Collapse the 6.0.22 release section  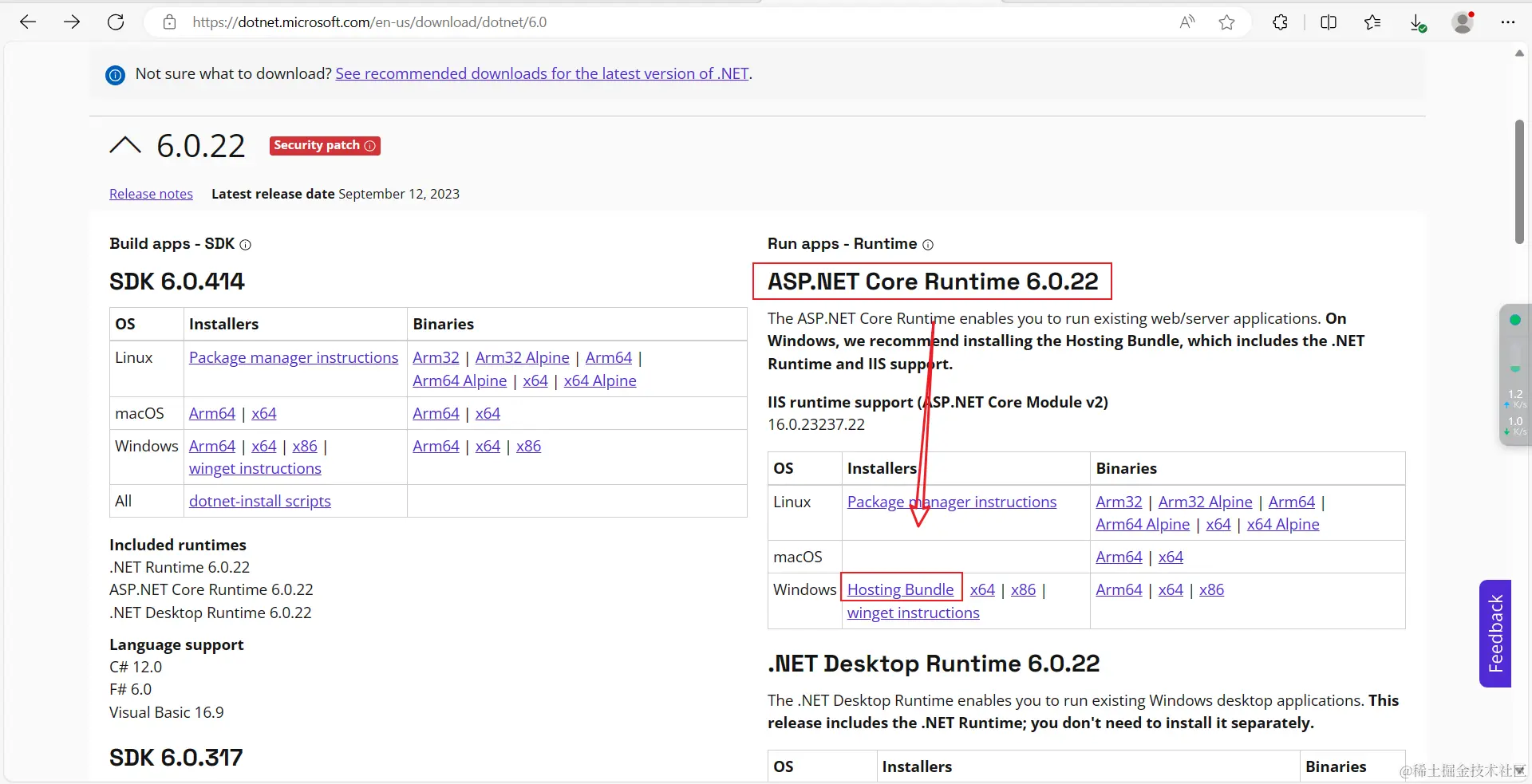[x=125, y=145]
